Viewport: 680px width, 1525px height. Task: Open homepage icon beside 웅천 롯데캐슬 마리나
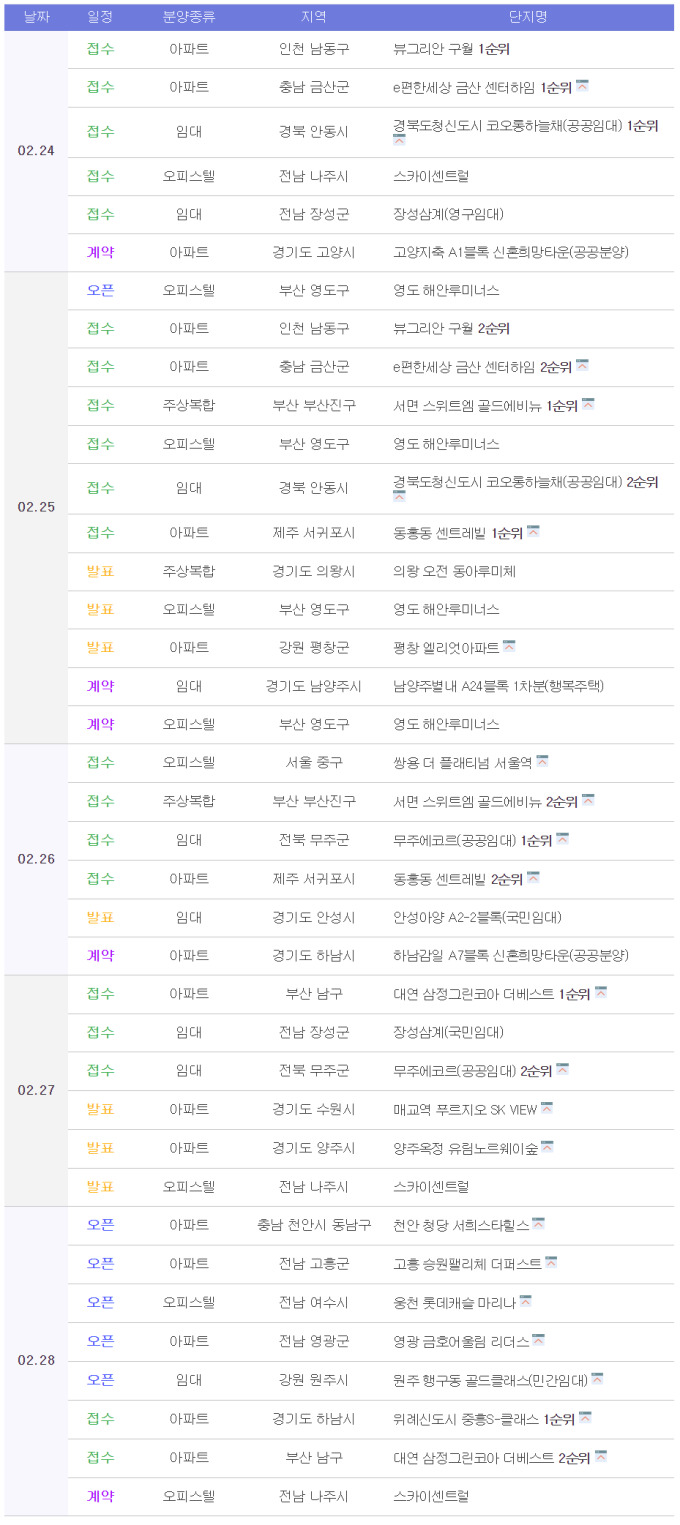tap(525, 1301)
